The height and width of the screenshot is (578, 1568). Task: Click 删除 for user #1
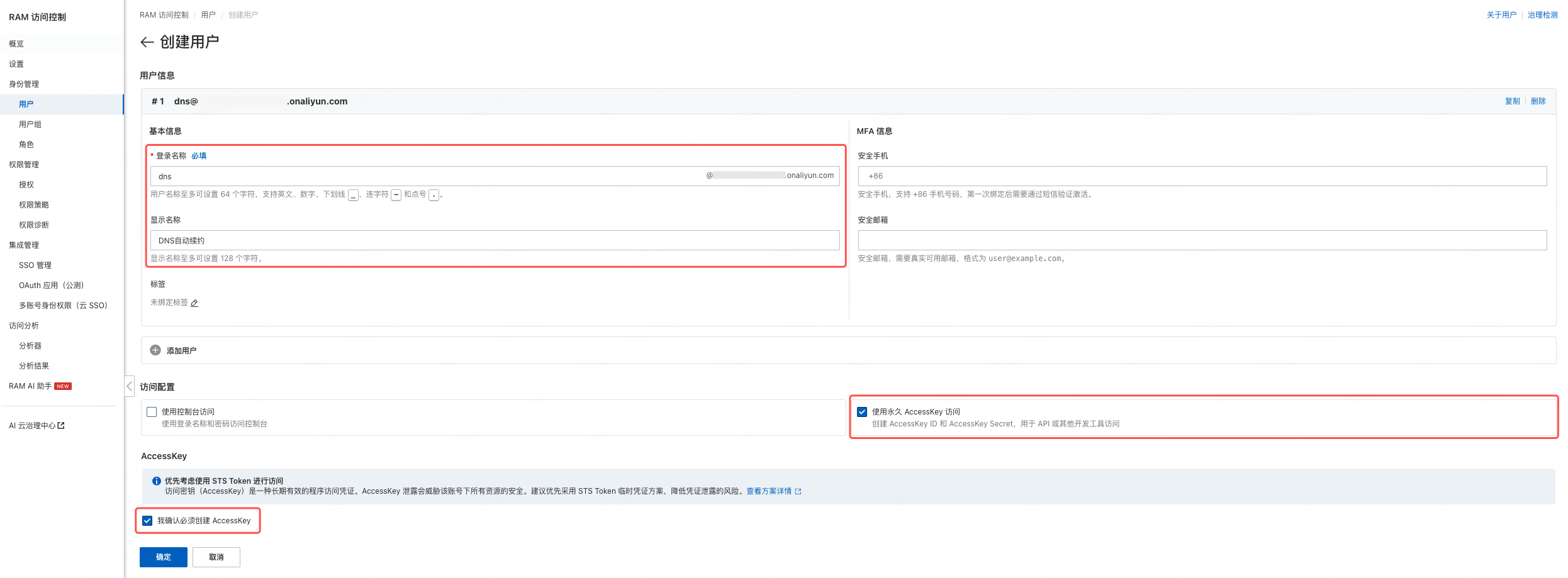coord(1538,101)
